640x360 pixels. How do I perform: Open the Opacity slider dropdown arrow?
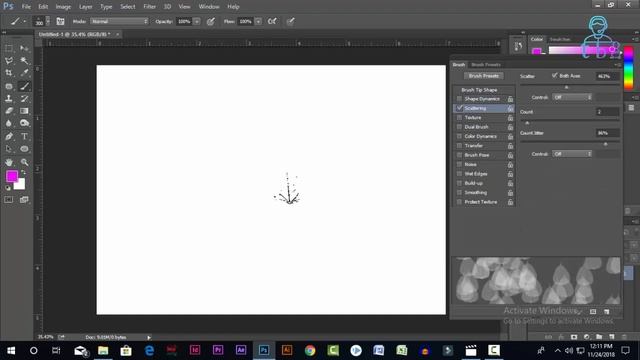tap(197, 21)
